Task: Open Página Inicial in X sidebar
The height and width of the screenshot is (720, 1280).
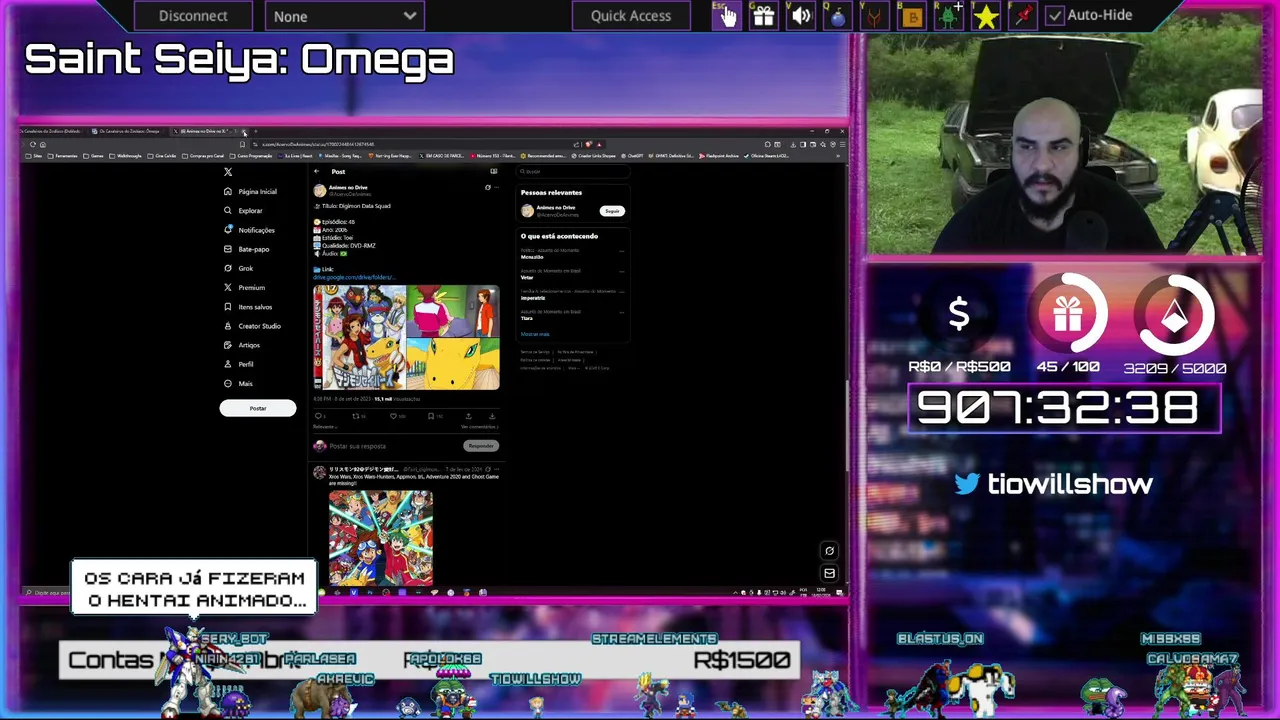Action: 251,191
